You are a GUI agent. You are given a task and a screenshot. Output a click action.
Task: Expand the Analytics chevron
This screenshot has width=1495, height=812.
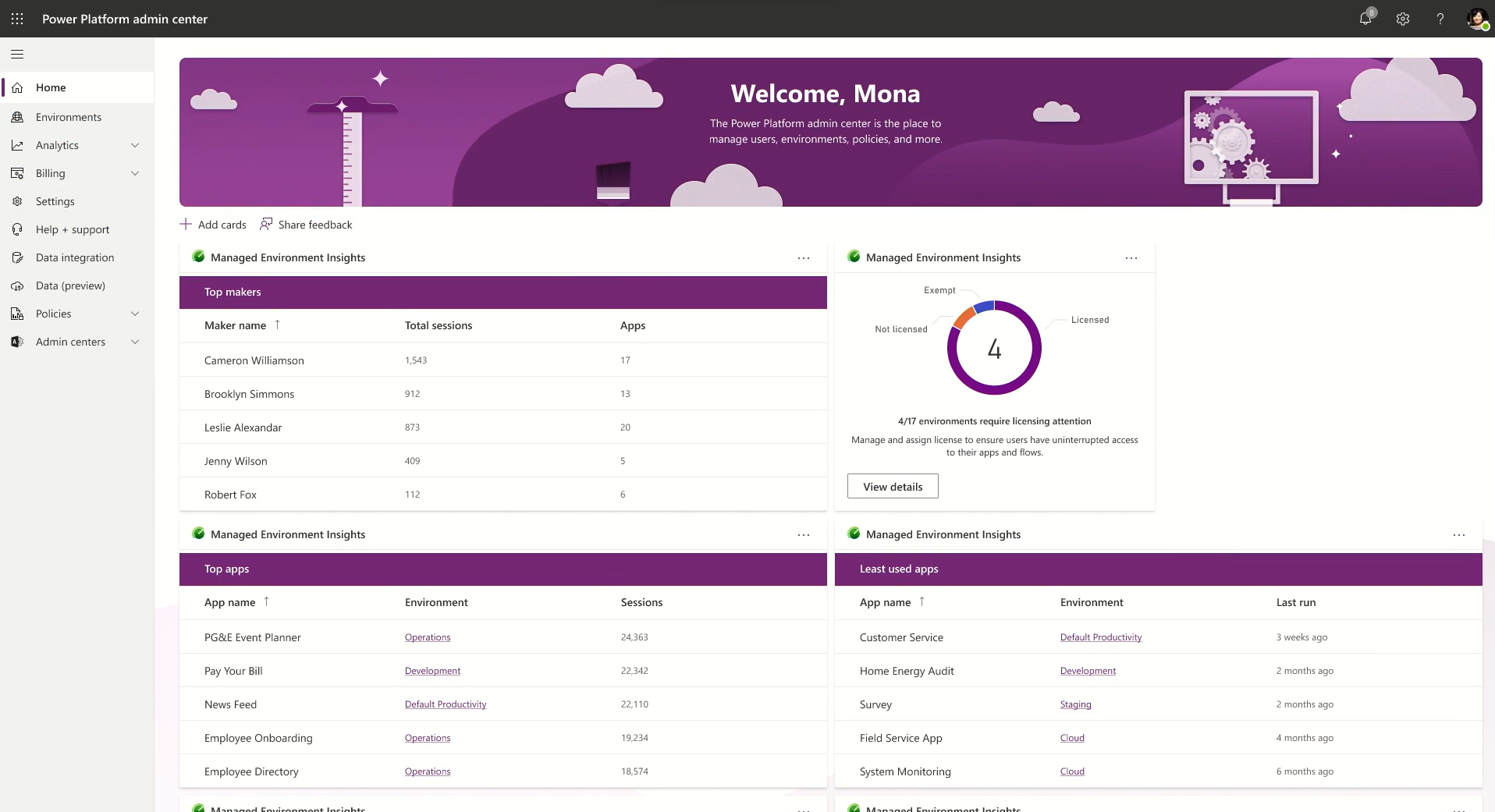coord(135,145)
